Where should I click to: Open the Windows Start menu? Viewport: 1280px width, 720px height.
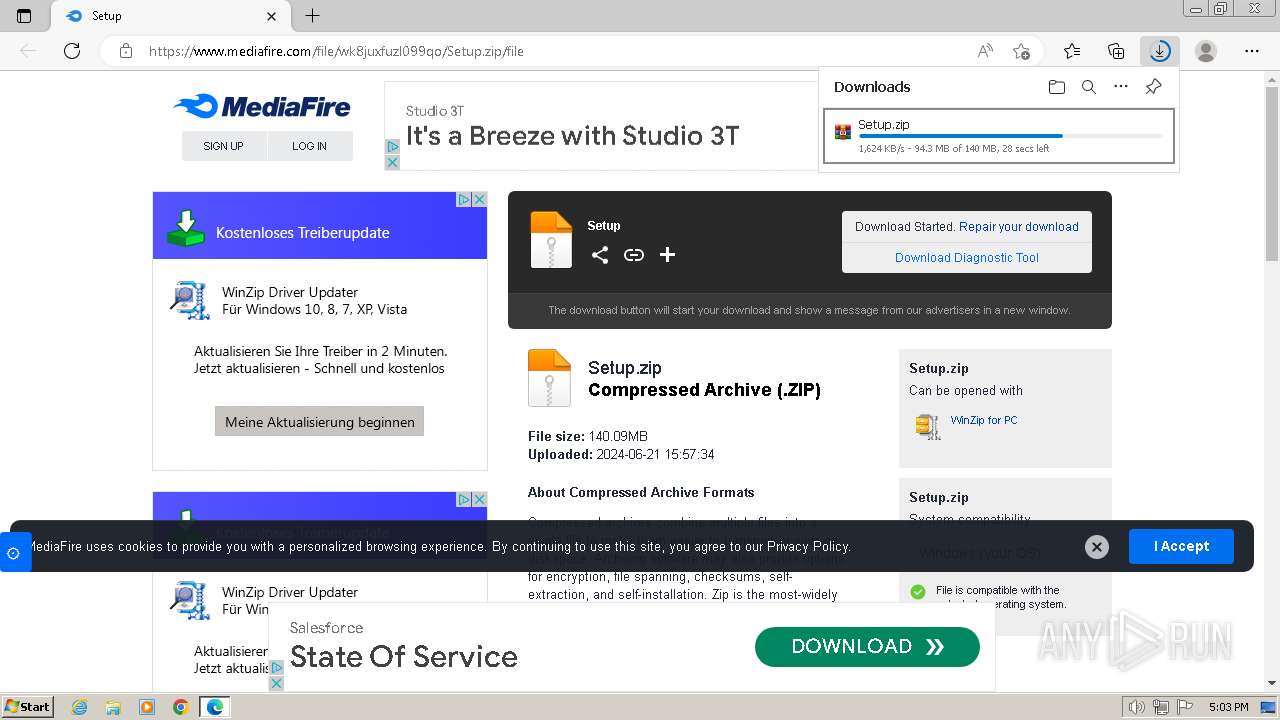[x=28, y=707]
